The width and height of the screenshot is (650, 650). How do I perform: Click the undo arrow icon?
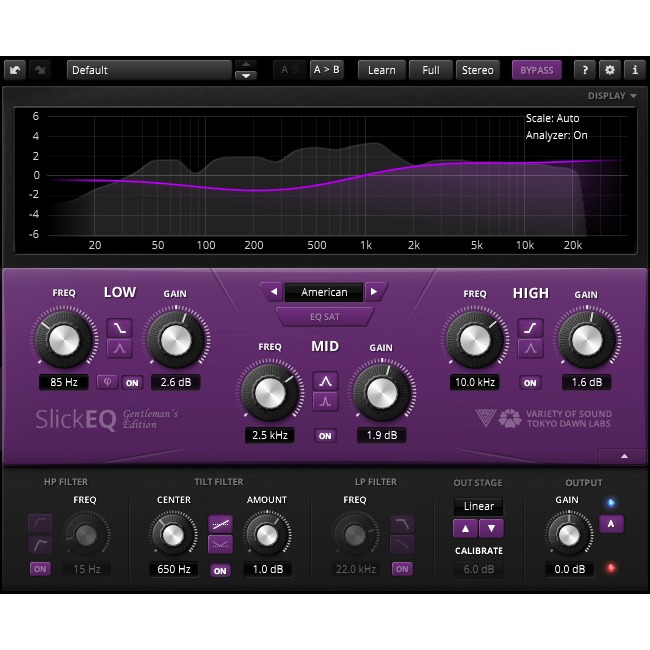[x=15, y=70]
